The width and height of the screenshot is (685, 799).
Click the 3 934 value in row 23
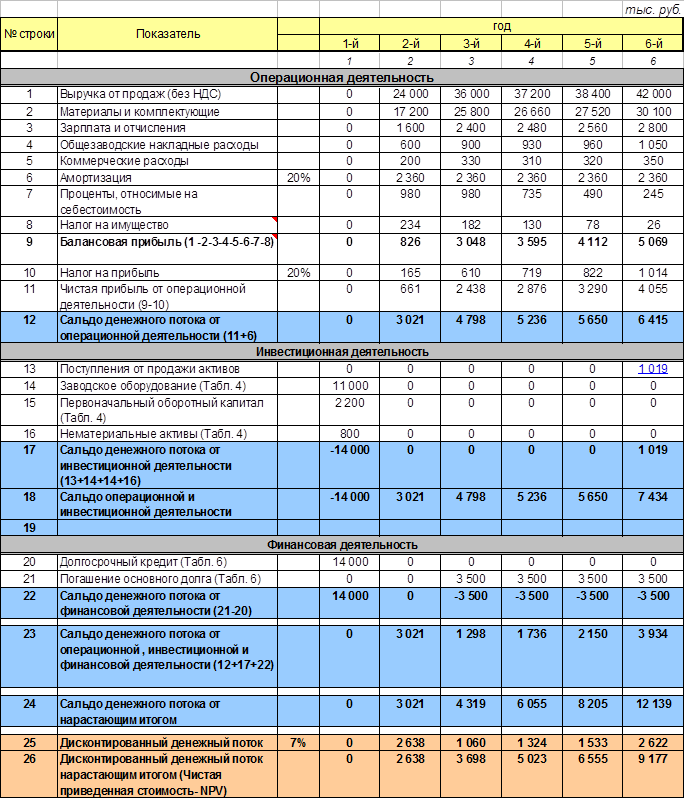click(653, 634)
